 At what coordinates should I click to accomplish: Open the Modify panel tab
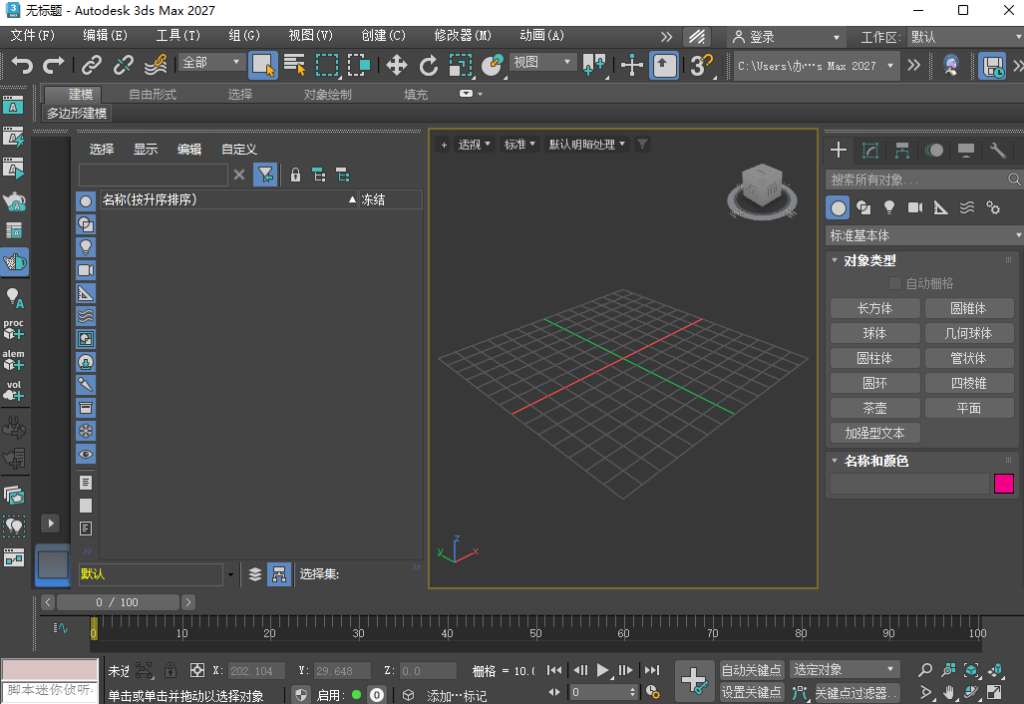click(x=870, y=151)
